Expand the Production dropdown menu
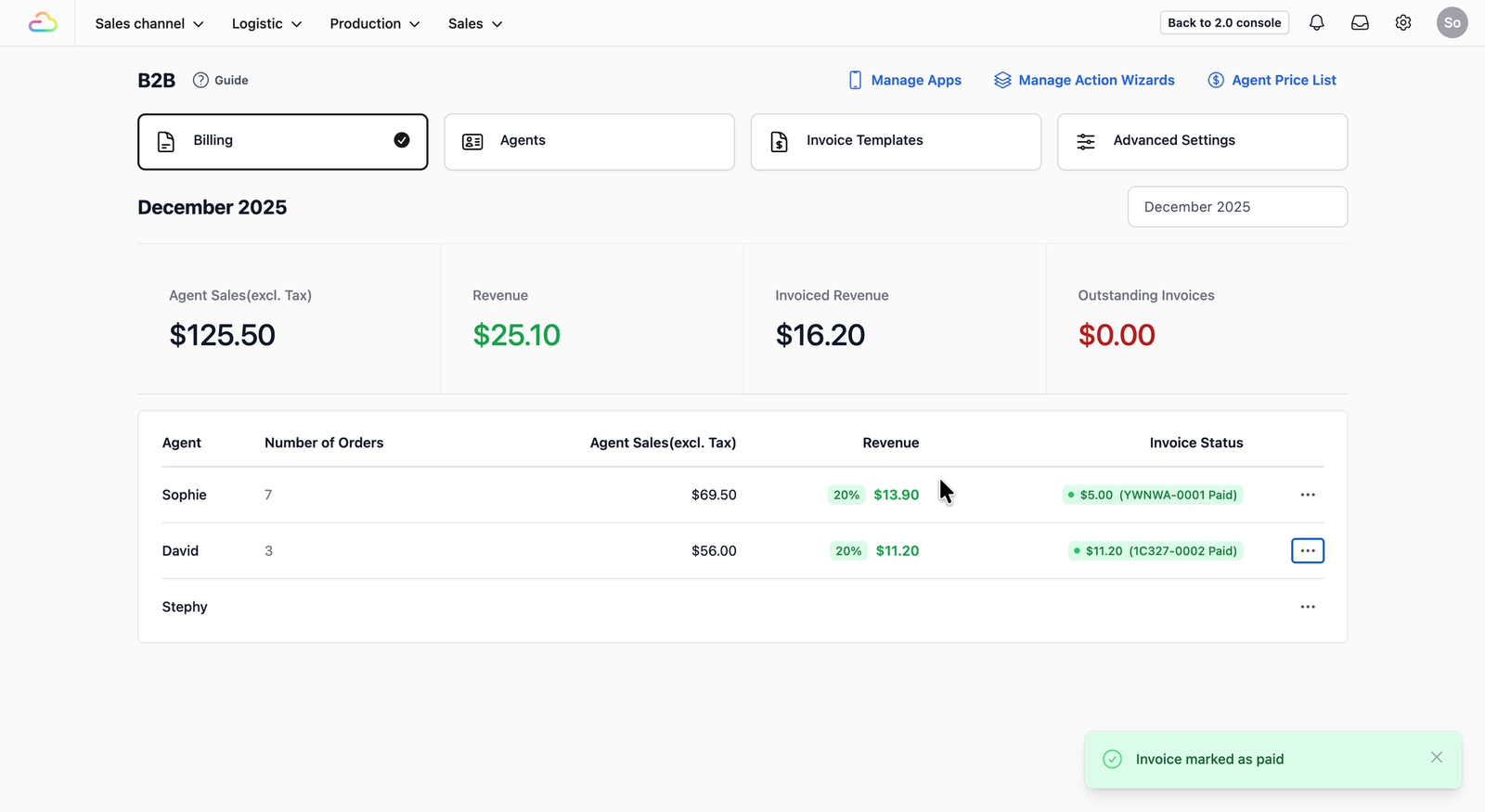The width and height of the screenshot is (1485, 812). click(375, 23)
